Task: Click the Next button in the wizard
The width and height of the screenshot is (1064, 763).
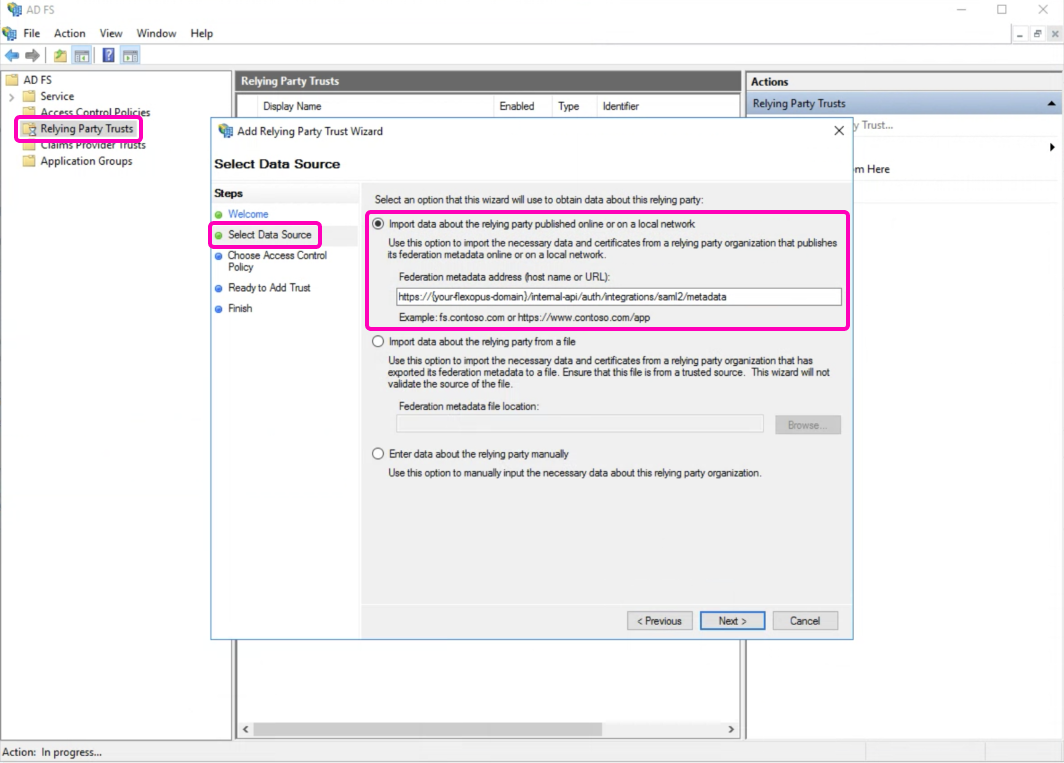Action: [x=732, y=621]
